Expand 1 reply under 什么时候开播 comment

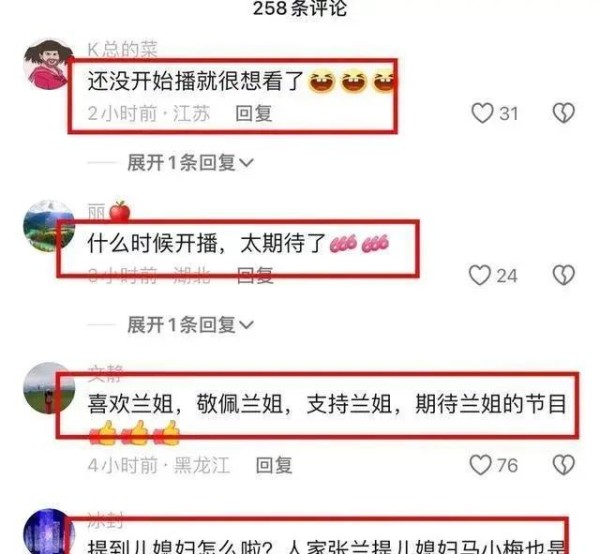(190, 325)
